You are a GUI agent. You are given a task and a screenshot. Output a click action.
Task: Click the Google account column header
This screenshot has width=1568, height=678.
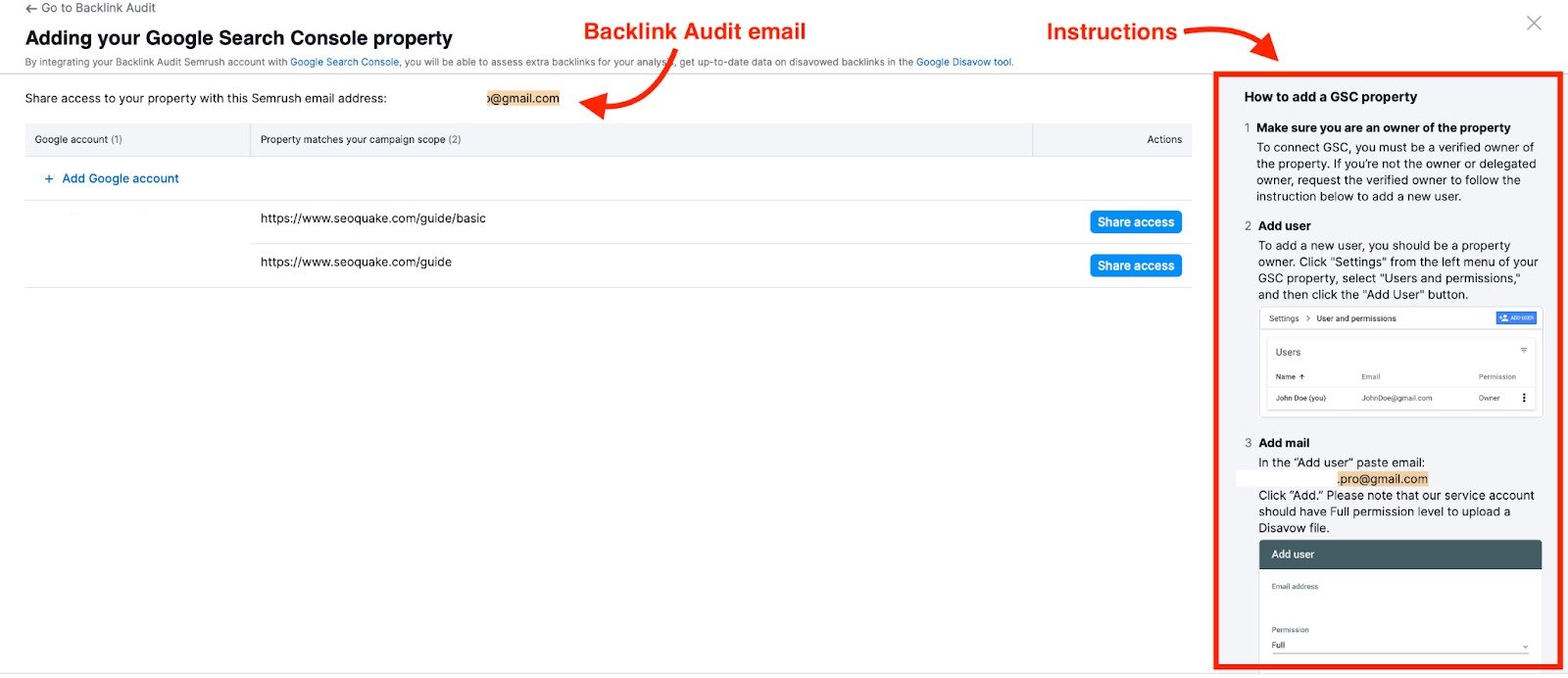click(77, 139)
